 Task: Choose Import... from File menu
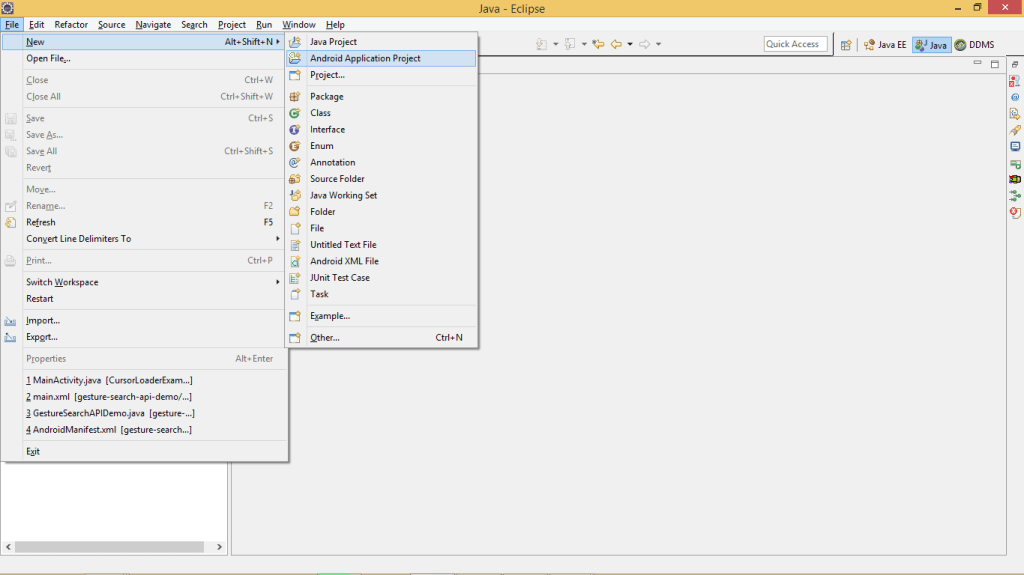[144, 320]
